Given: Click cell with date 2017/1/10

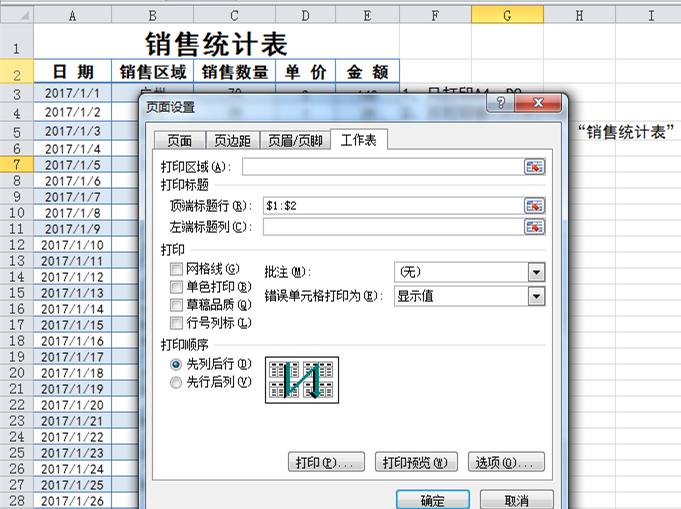Looking at the screenshot, I should [73, 245].
